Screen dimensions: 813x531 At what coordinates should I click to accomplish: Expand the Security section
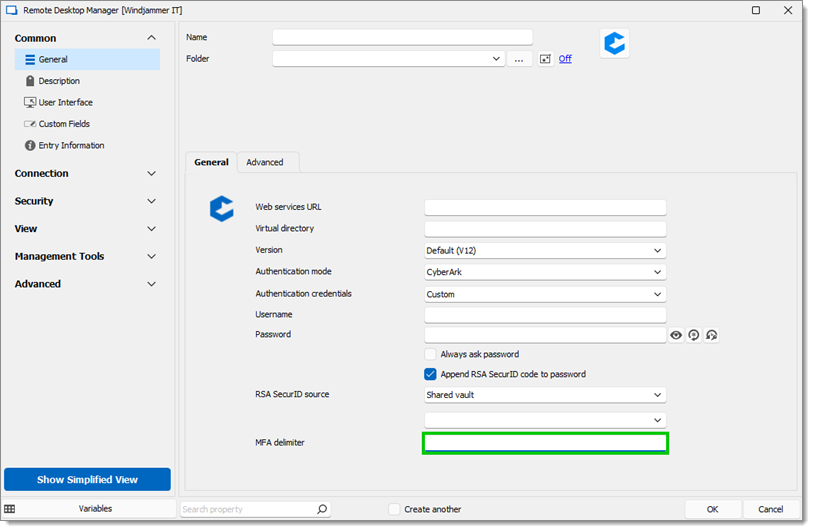point(151,201)
